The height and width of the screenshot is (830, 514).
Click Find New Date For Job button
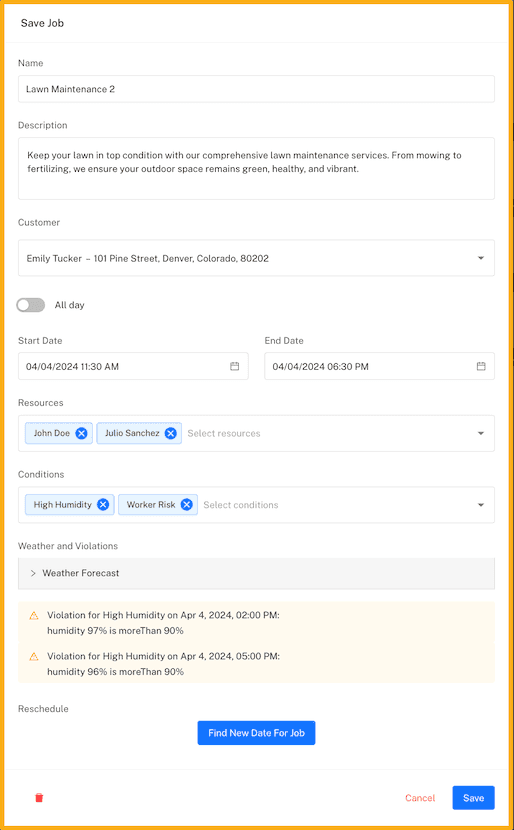(x=256, y=733)
